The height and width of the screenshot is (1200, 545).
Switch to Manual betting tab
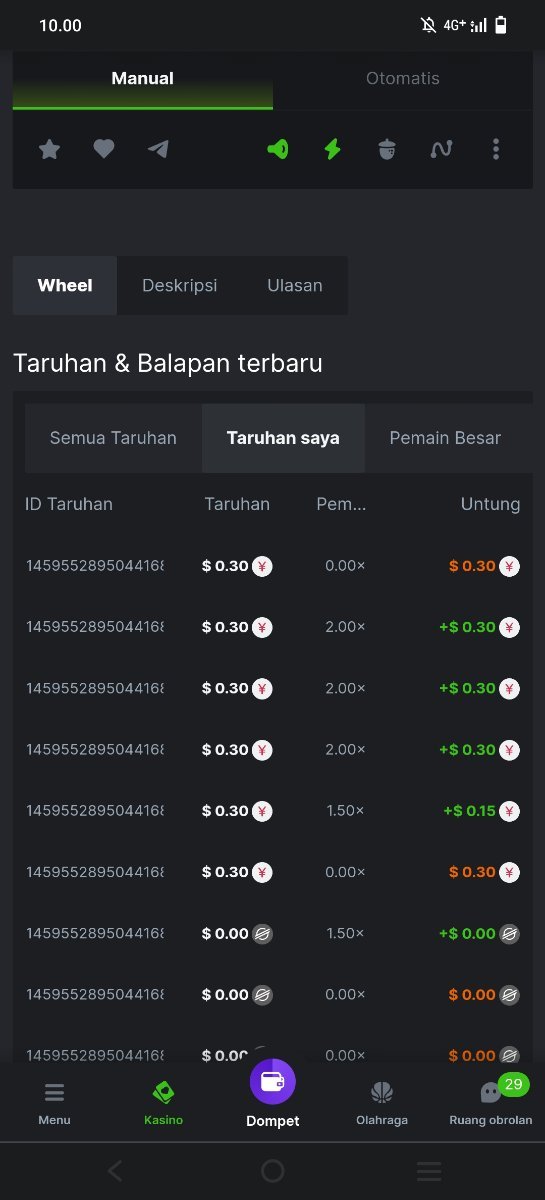tap(143, 79)
